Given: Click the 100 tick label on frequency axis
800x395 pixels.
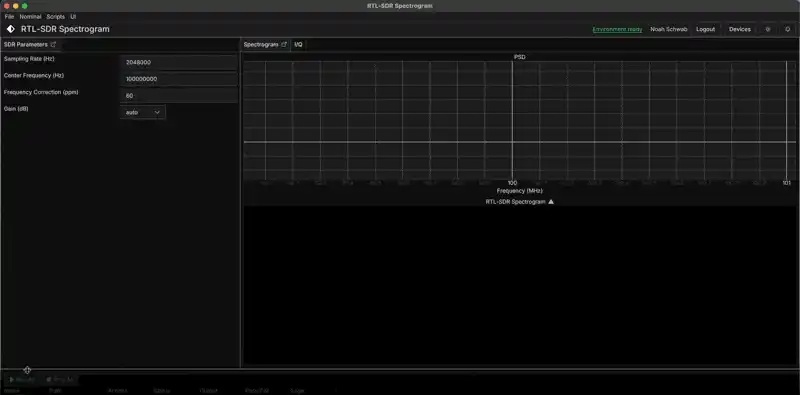Looking at the screenshot, I should (512, 183).
